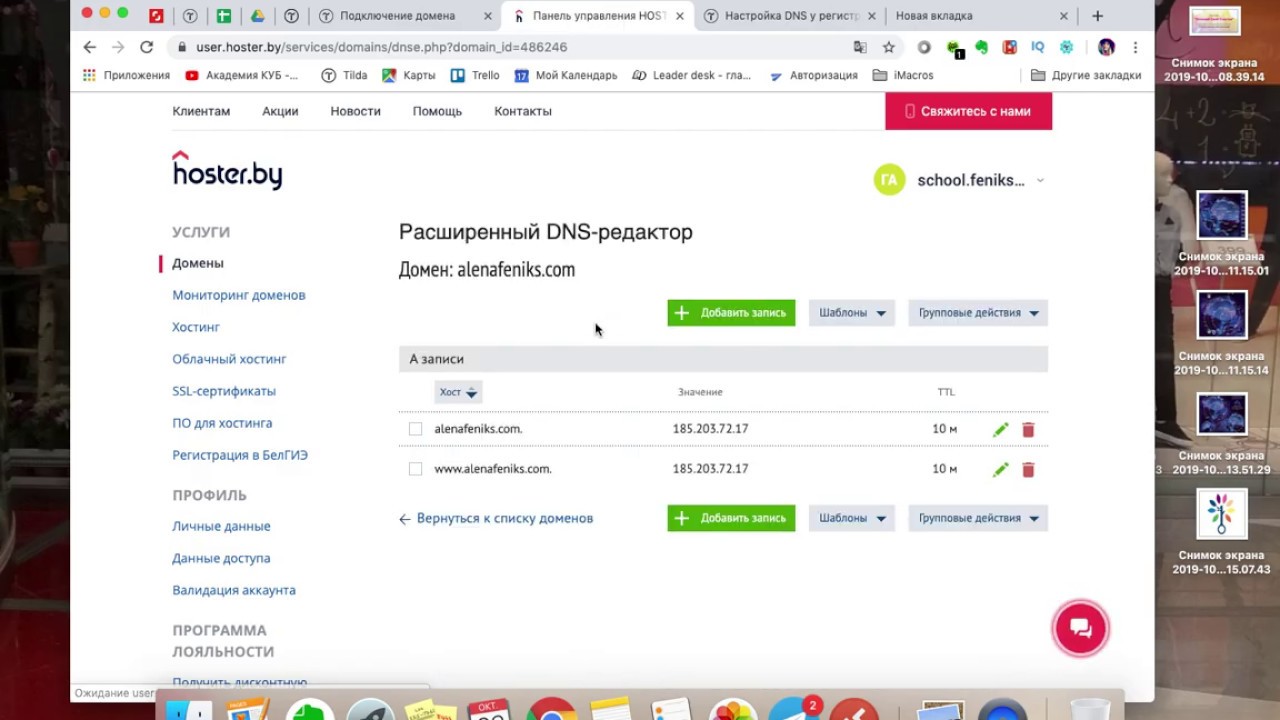This screenshot has height=720, width=1280.
Task: Expand the school.feniks account menu arrow
Action: pos(1040,181)
